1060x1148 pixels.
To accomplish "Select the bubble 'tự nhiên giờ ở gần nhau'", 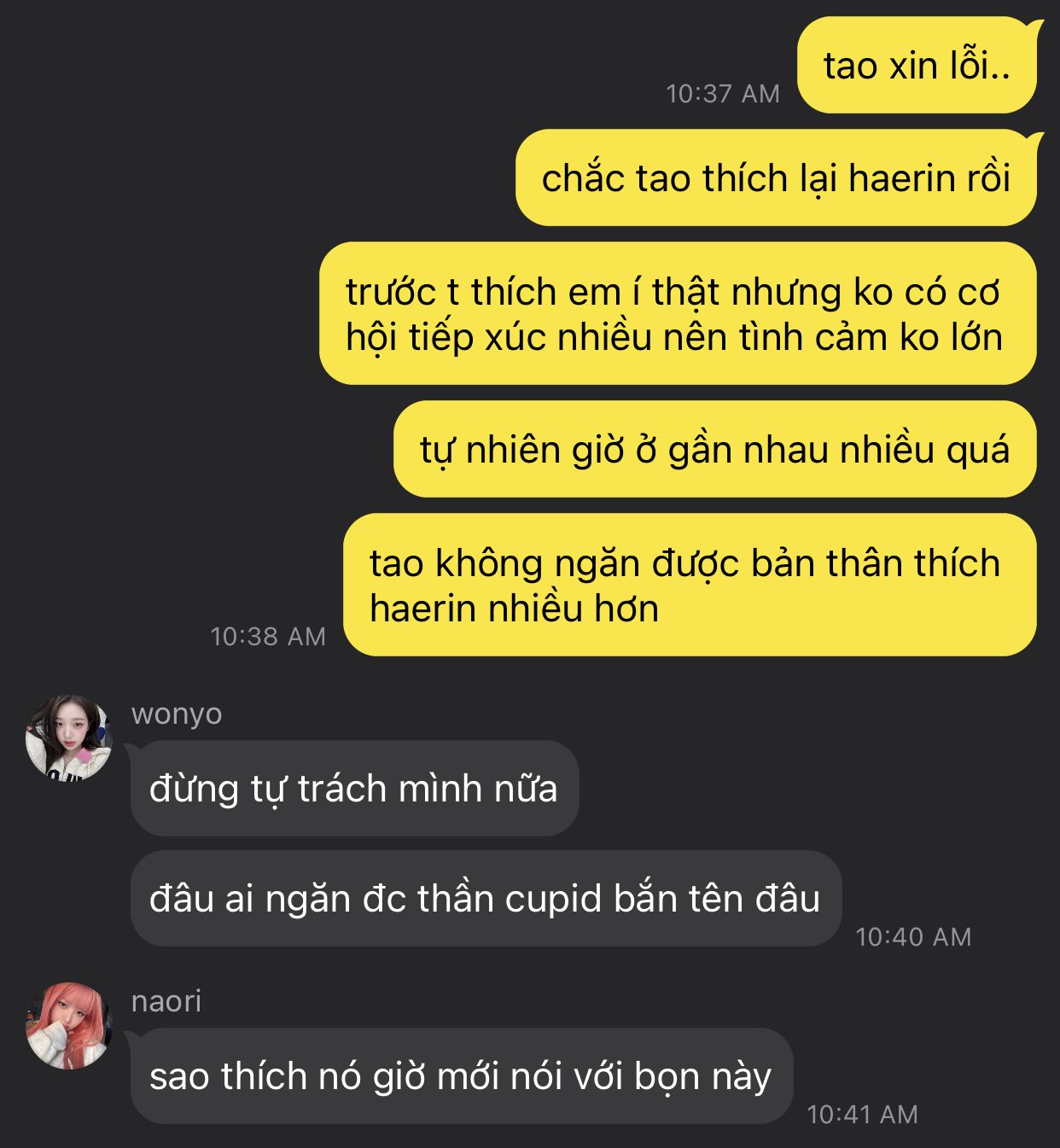I will (x=714, y=449).
